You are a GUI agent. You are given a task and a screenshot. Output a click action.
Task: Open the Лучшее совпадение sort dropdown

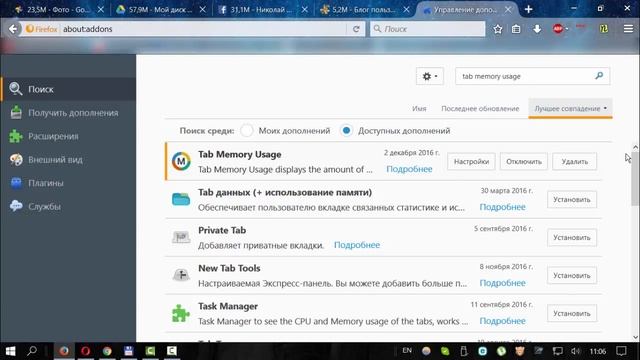click(x=570, y=109)
